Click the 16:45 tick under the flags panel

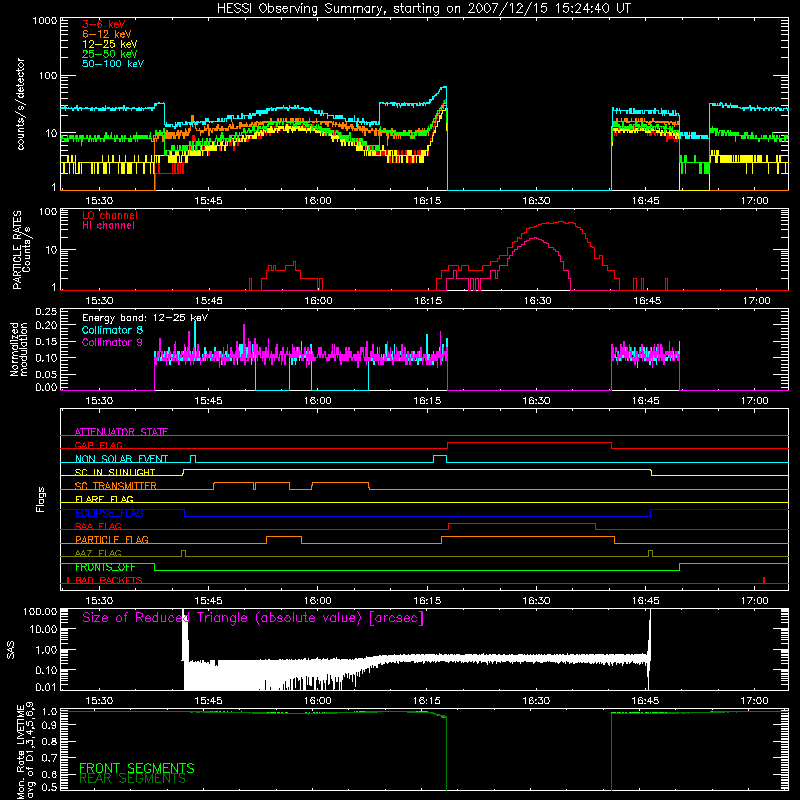tap(646, 601)
